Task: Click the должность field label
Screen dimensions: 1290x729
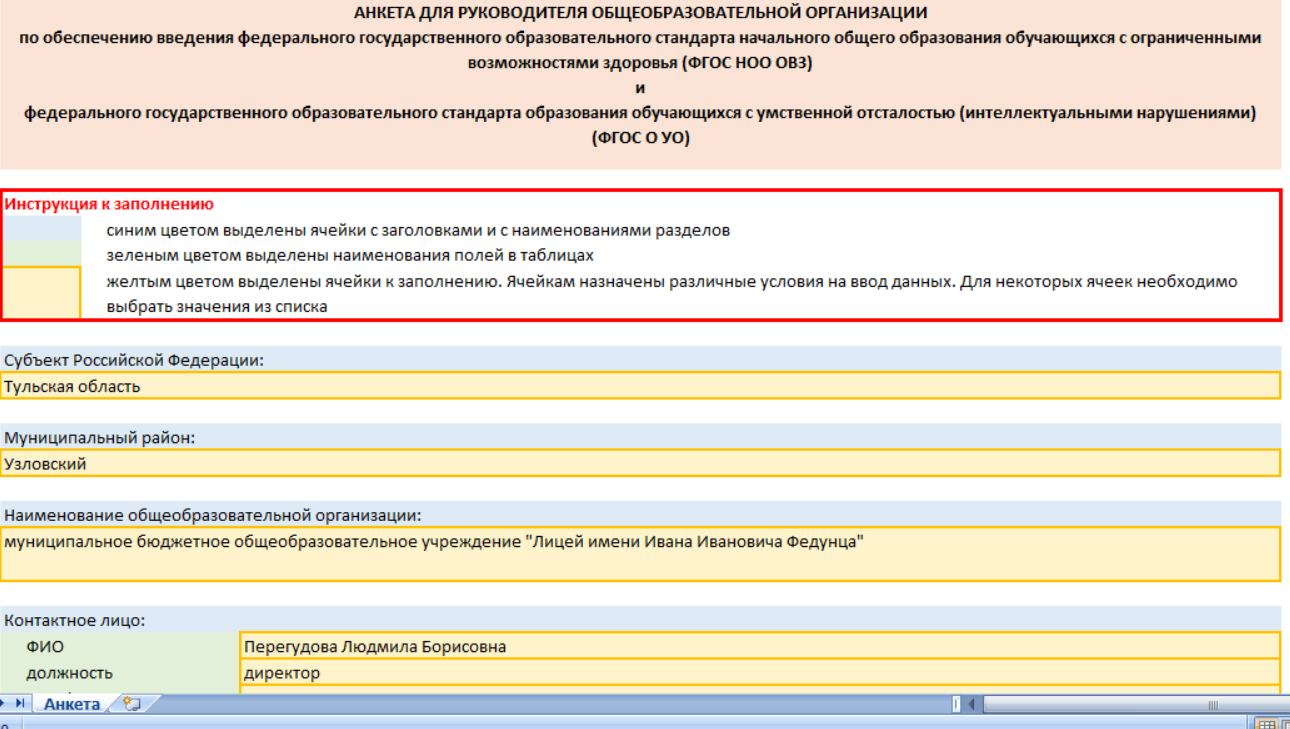Action: pyautogui.click(x=70, y=673)
